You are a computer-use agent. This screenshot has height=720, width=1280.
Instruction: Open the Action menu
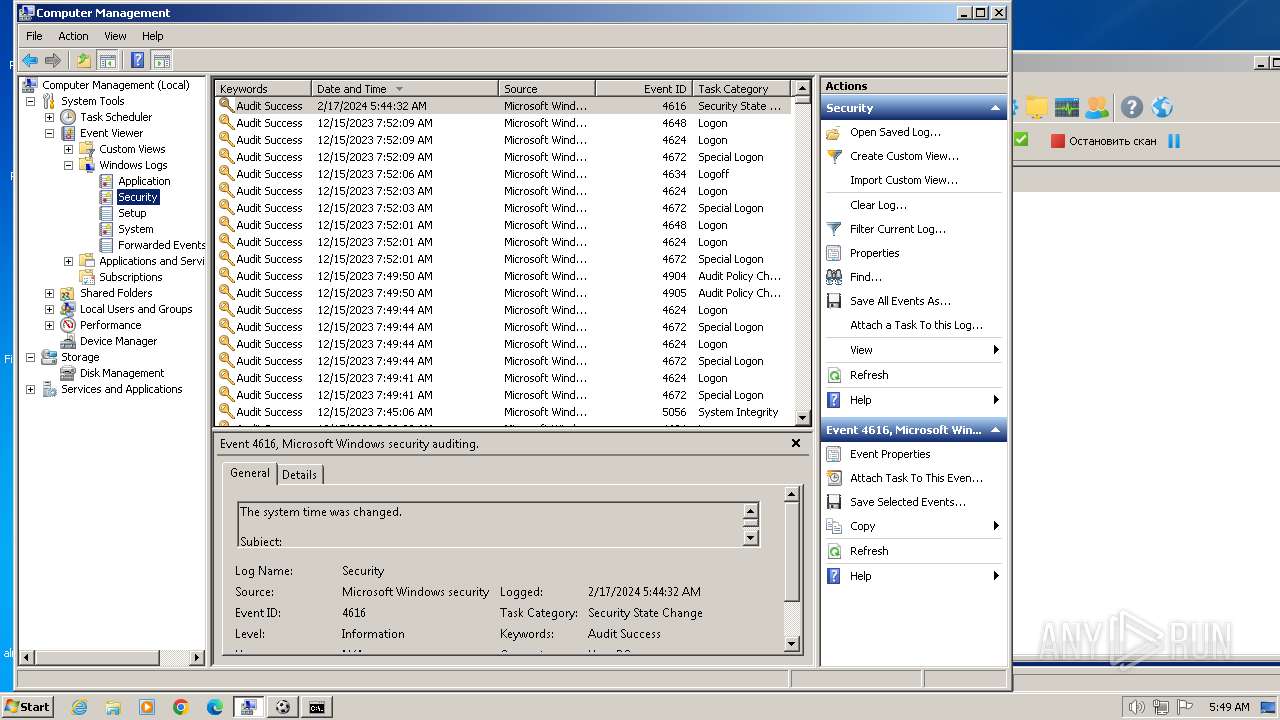pos(73,36)
